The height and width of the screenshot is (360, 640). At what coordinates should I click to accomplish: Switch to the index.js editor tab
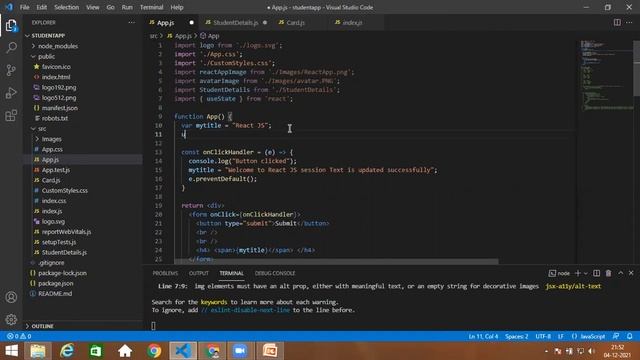(352, 22)
